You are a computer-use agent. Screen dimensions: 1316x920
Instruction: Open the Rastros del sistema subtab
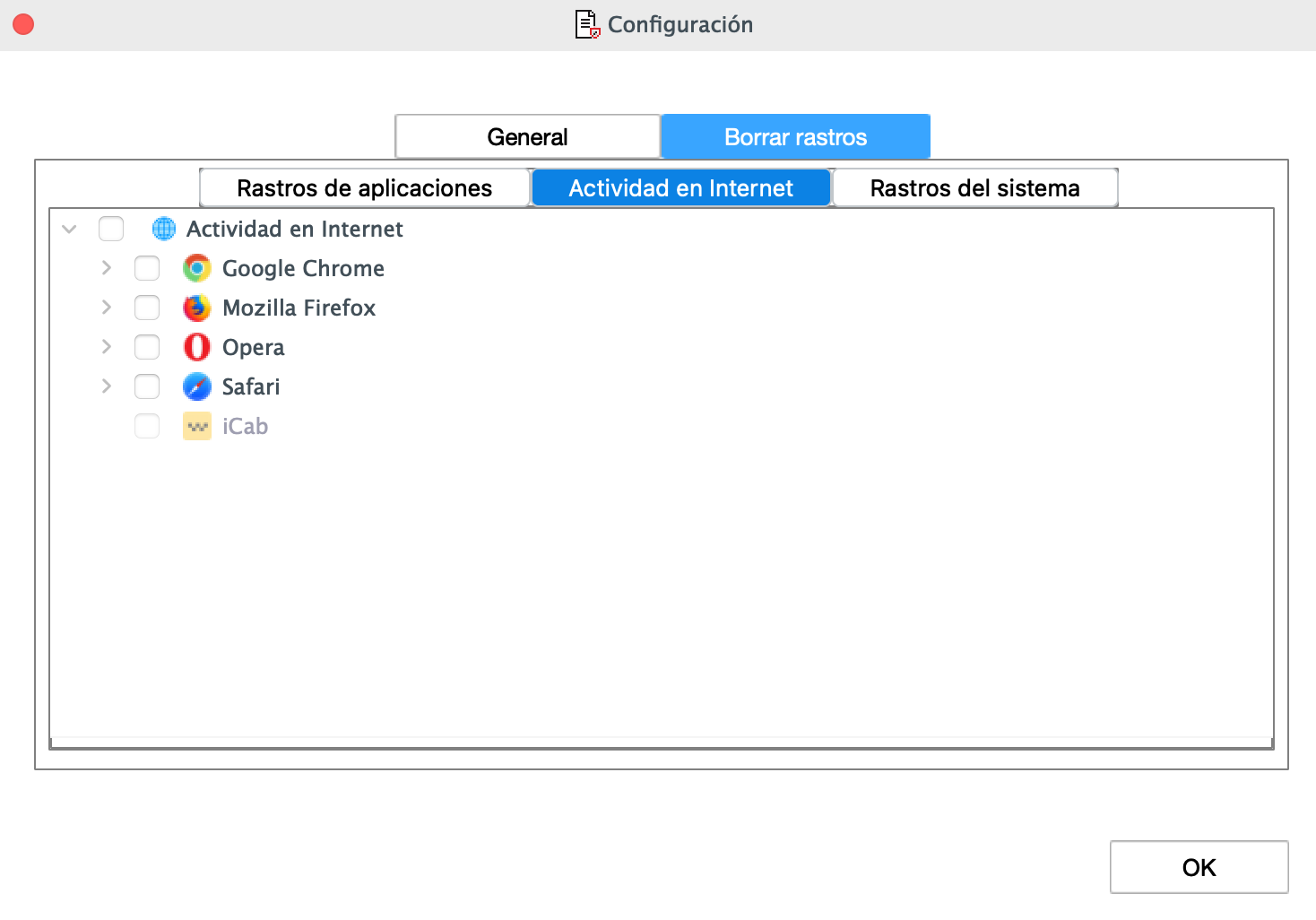coord(975,188)
